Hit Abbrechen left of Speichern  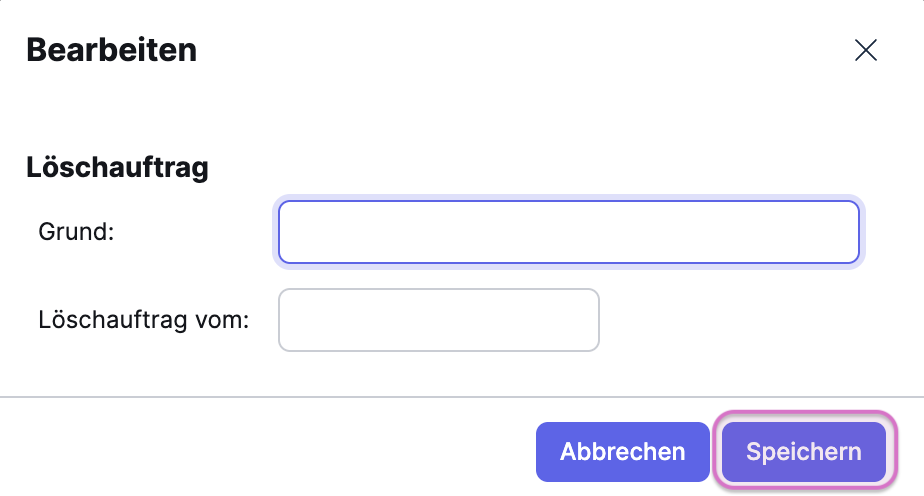pyautogui.click(x=622, y=451)
